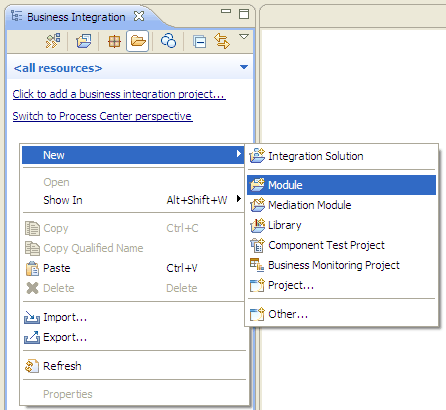Close the Business Integration view tab
This screenshot has width=446, height=410.
click(139, 16)
